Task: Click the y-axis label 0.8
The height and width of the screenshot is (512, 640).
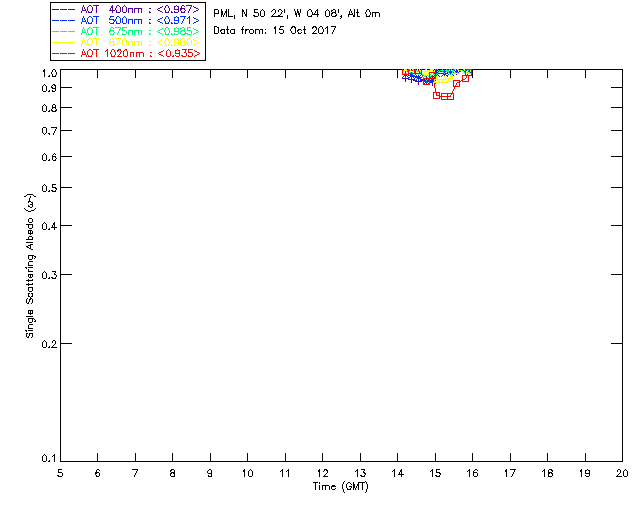Action: coord(49,109)
